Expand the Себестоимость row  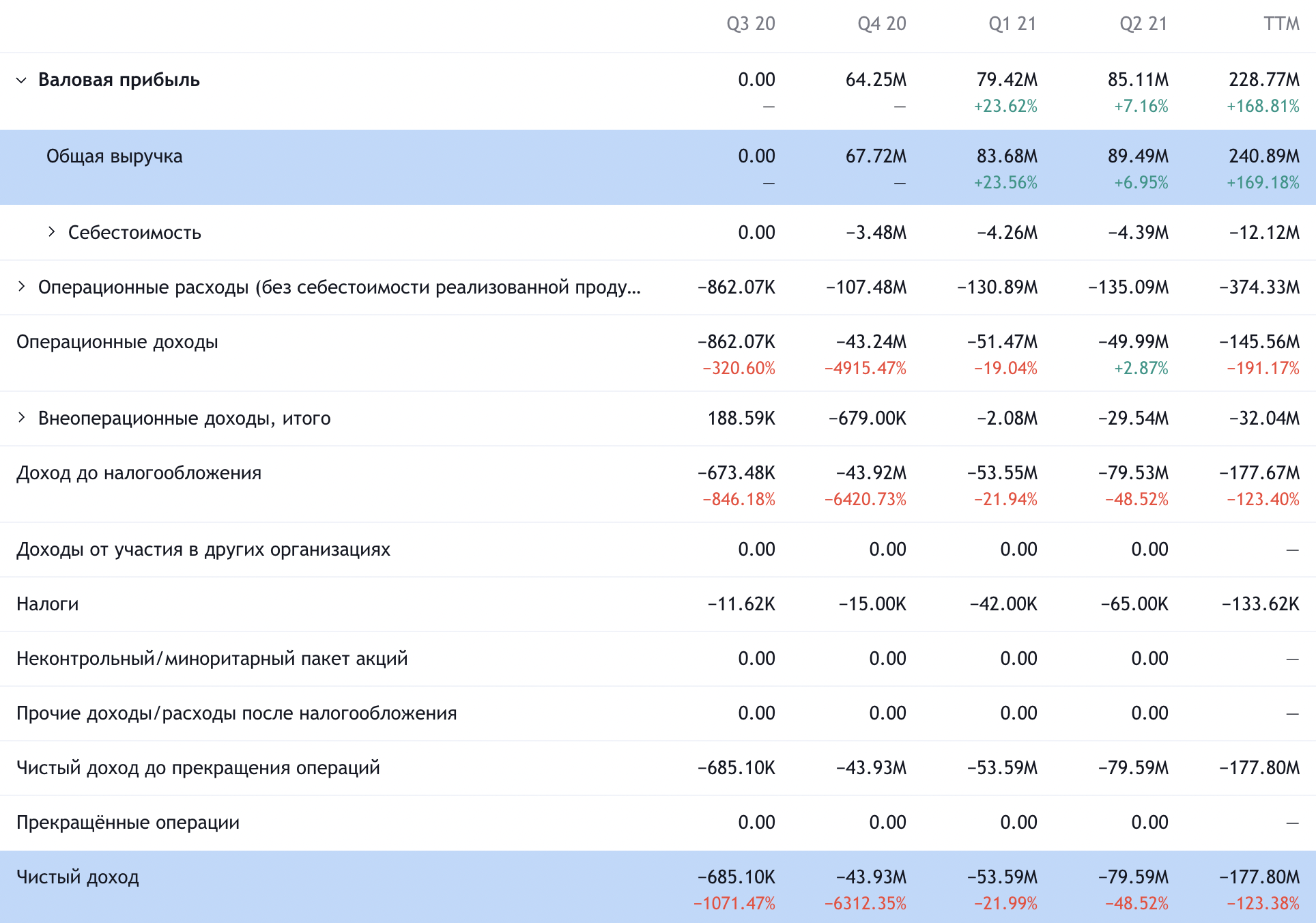(52, 232)
